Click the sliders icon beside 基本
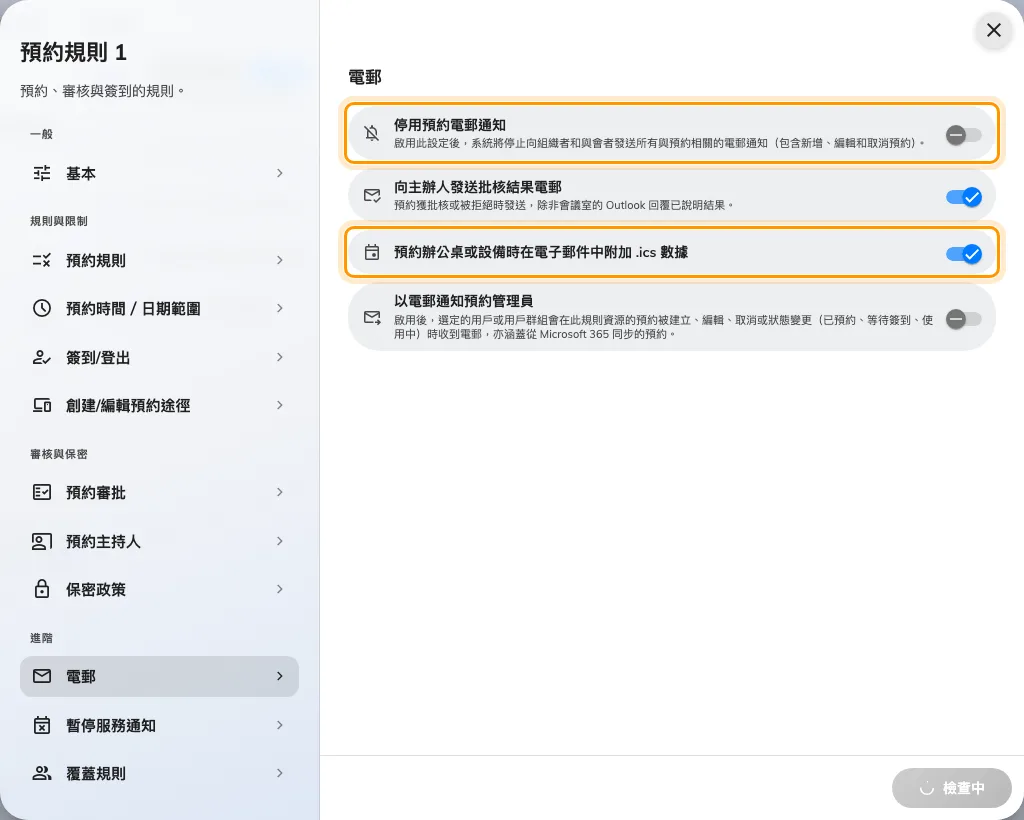1024x820 pixels. (42, 173)
